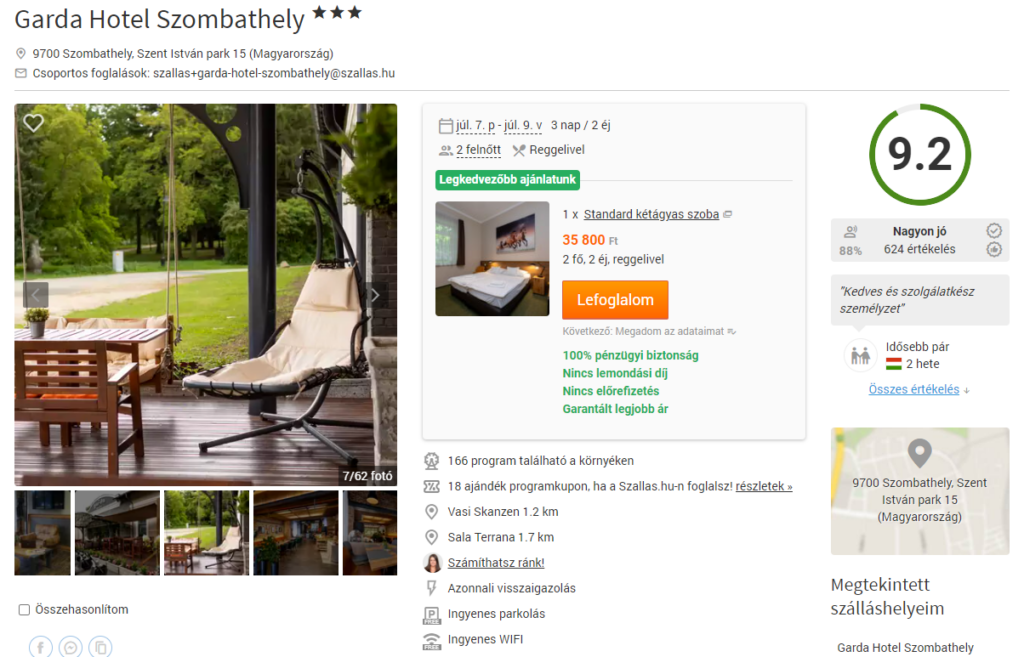Change the júl. 9. v check-out date
The width and height of the screenshot is (1024, 657).
[523, 125]
